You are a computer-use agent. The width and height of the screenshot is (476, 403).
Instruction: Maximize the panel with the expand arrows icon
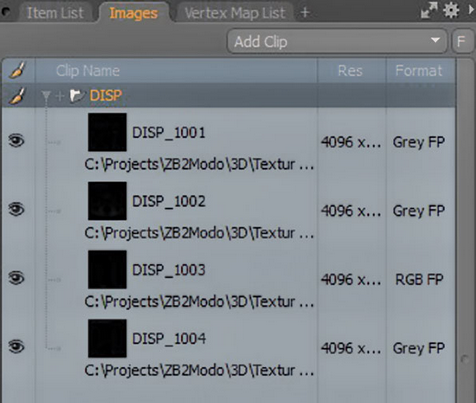(429, 11)
